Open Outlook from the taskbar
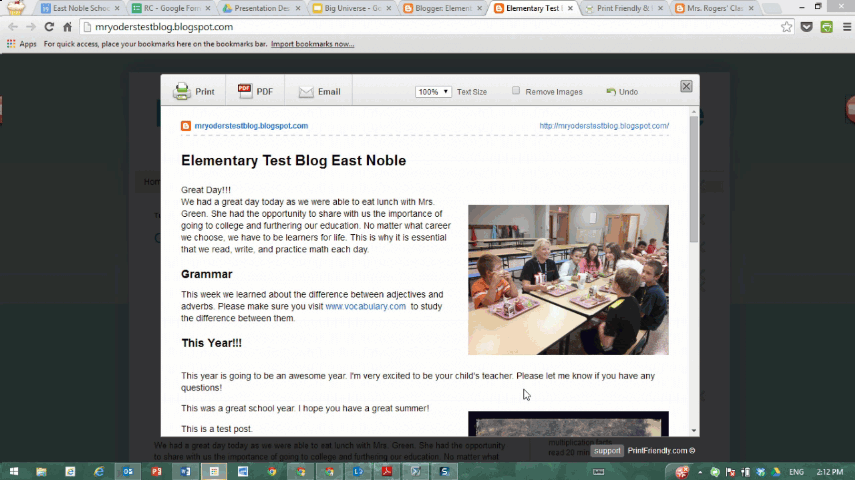 tap(128, 471)
